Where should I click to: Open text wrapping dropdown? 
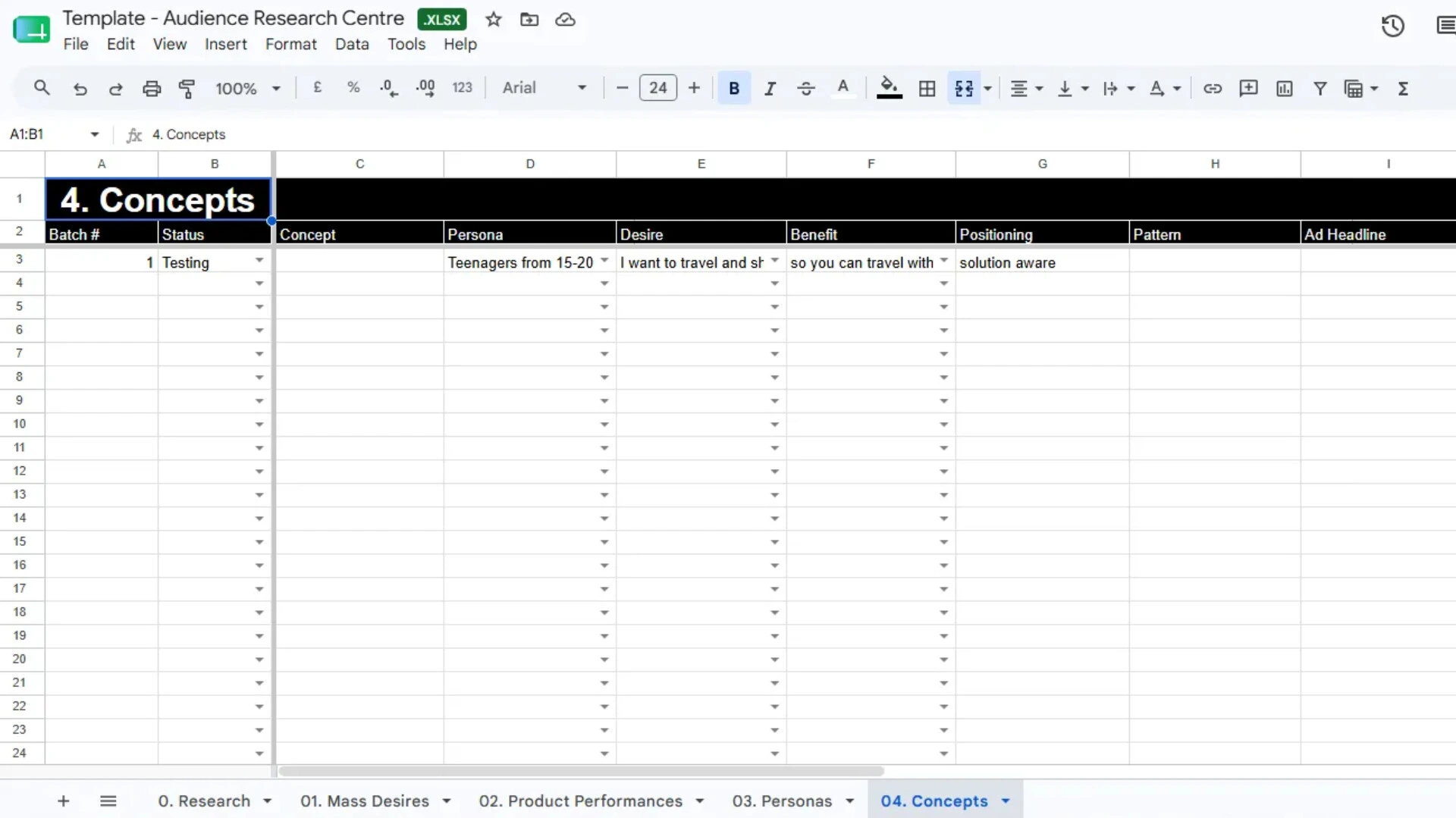(x=1119, y=89)
